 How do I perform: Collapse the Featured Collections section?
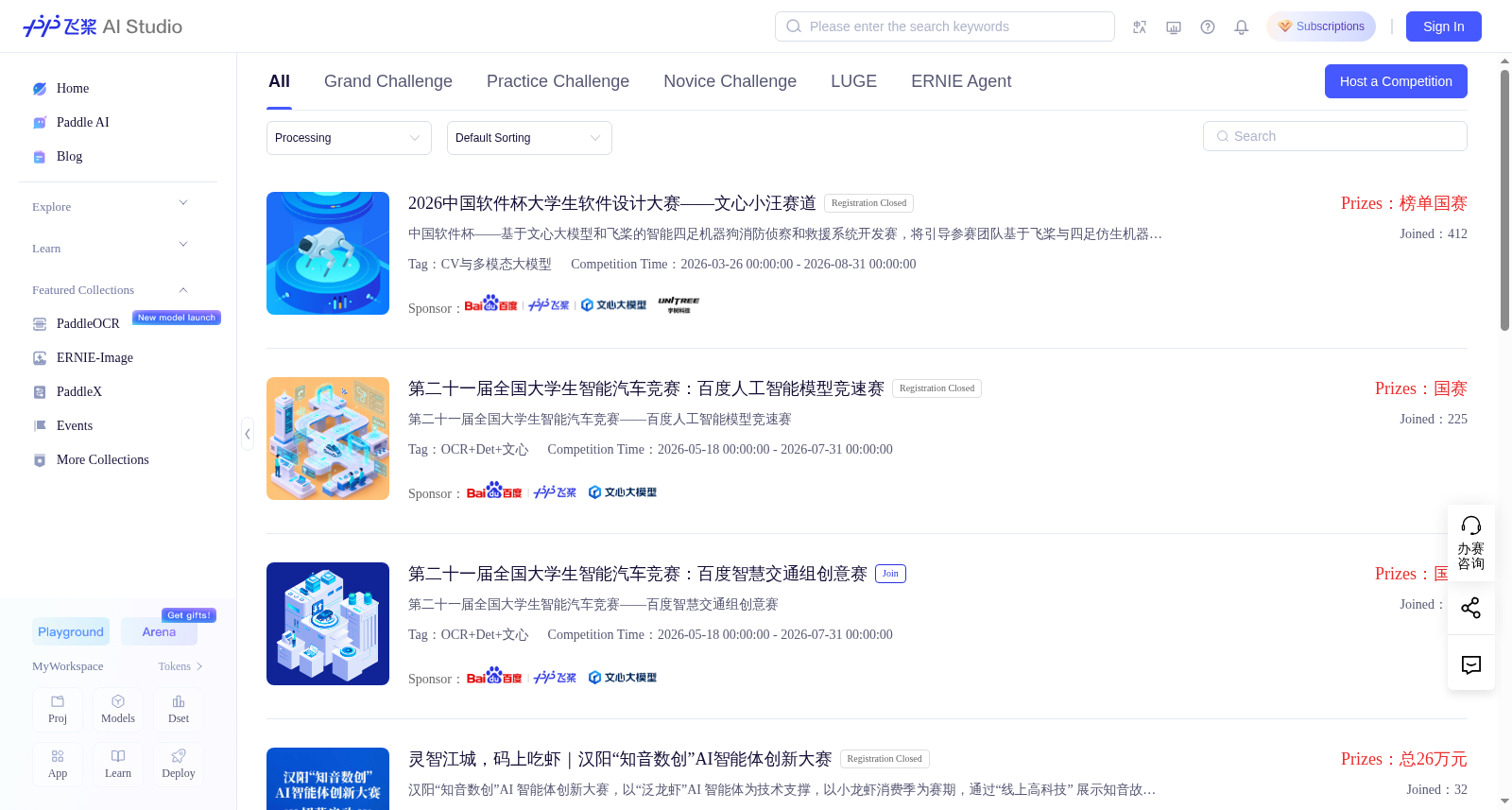coord(111,289)
